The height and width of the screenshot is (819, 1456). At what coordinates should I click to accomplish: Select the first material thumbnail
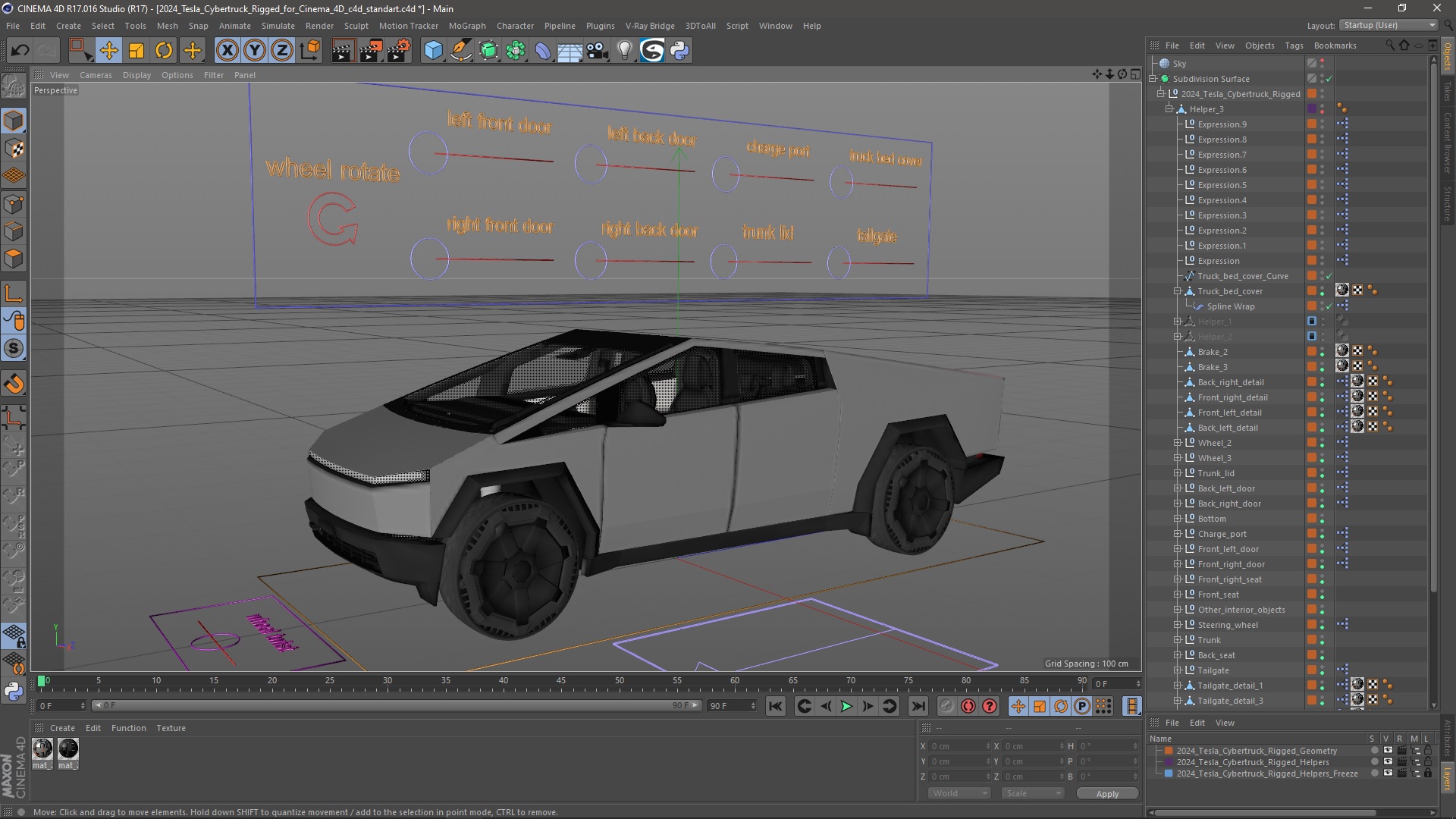pyautogui.click(x=42, y=749)
